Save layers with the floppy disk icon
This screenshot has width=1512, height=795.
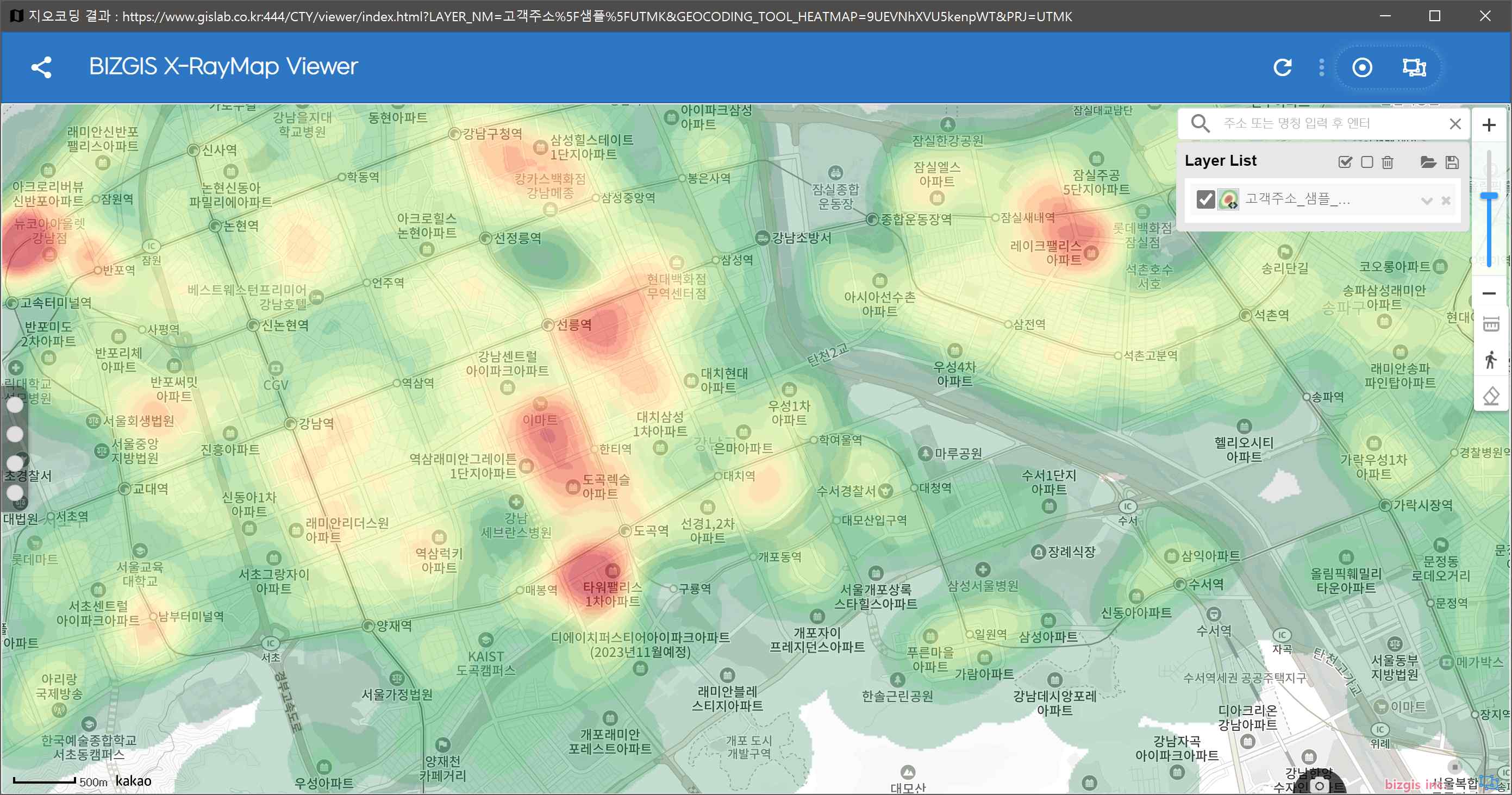pos(1452,162)
